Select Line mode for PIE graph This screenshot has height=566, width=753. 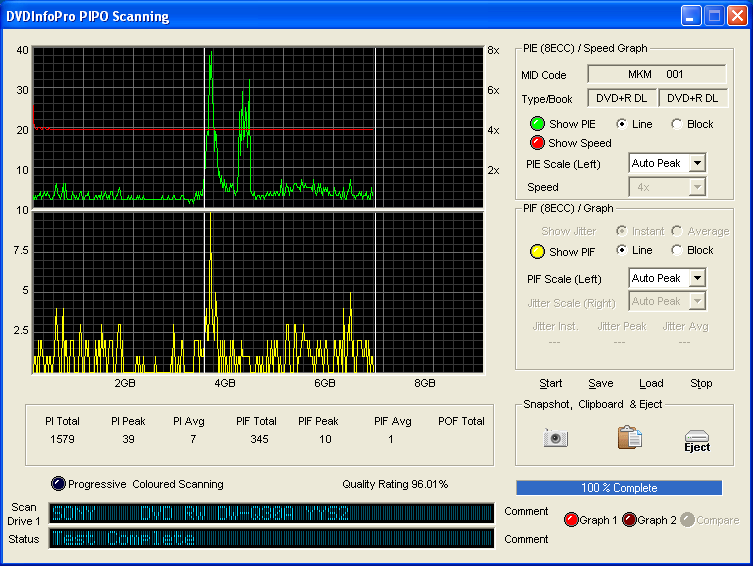[622, 124]
